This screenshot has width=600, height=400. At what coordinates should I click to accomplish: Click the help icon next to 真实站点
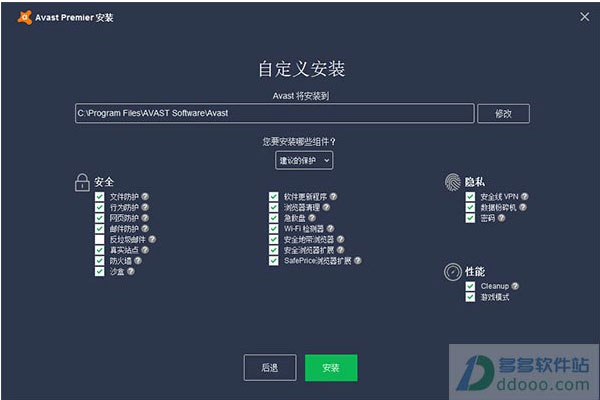tap(145, 250)
